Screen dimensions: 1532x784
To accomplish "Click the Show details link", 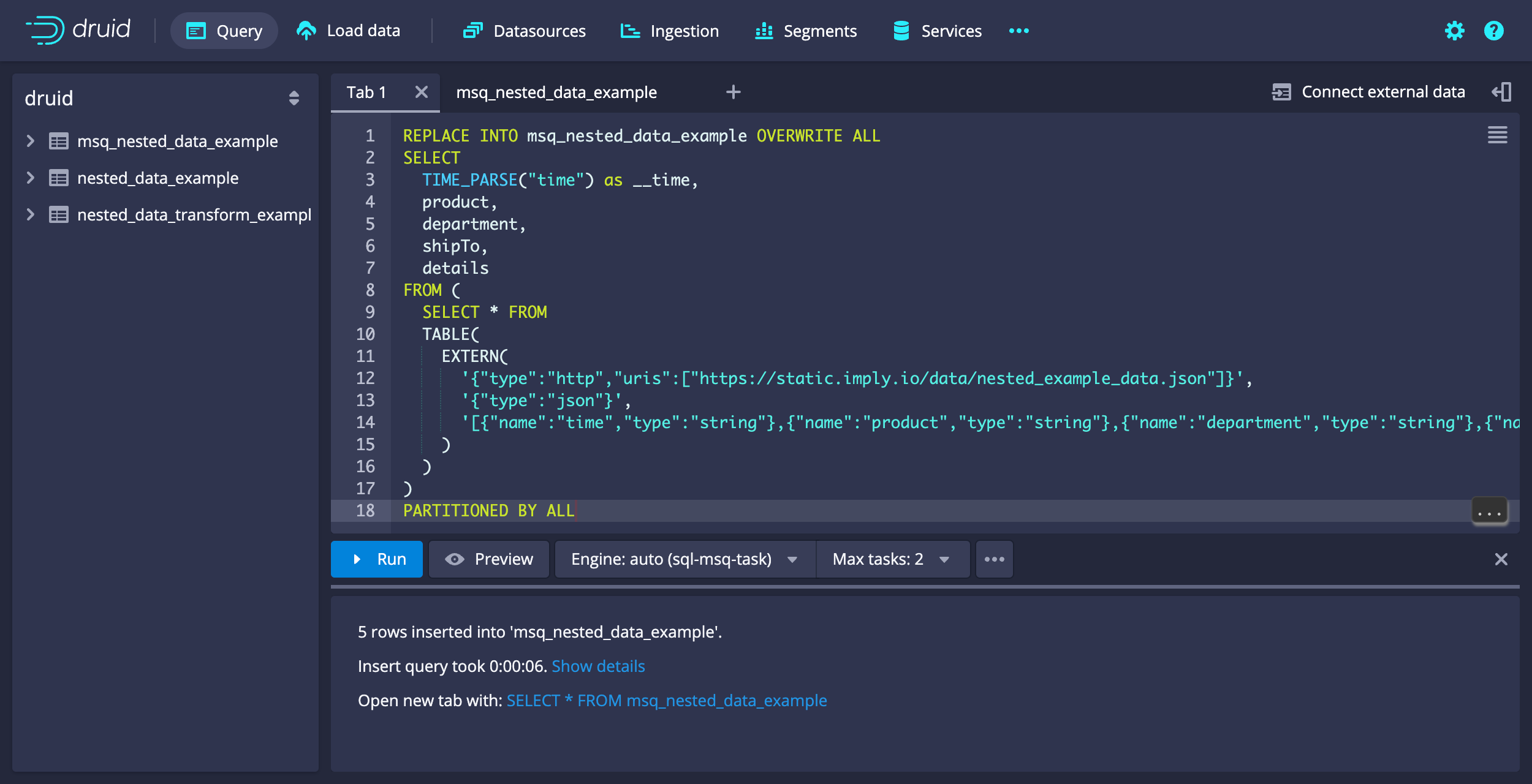I will click(x=598, y=666).
